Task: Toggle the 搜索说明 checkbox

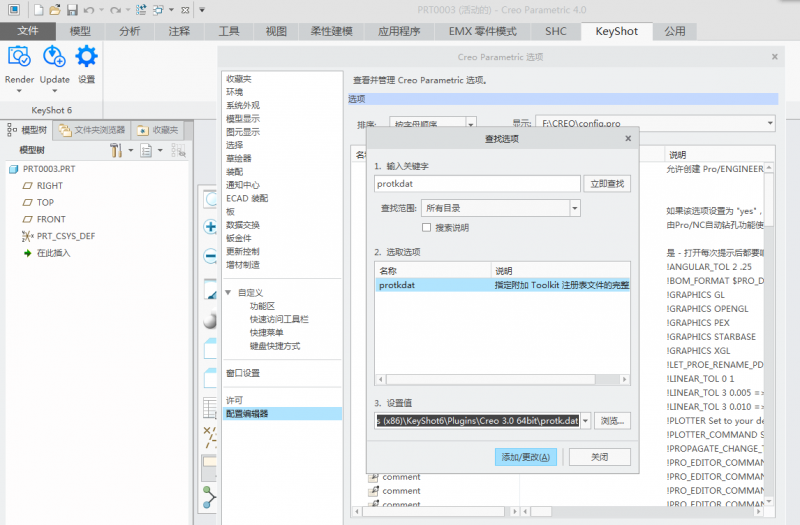Action: [x=427, y=228]
